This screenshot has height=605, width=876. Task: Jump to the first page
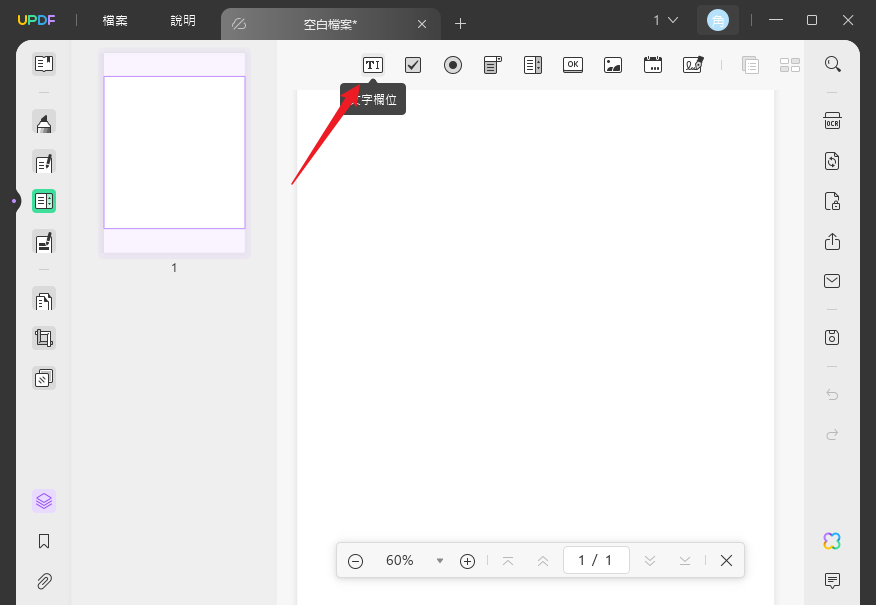(x=508, y=561)
